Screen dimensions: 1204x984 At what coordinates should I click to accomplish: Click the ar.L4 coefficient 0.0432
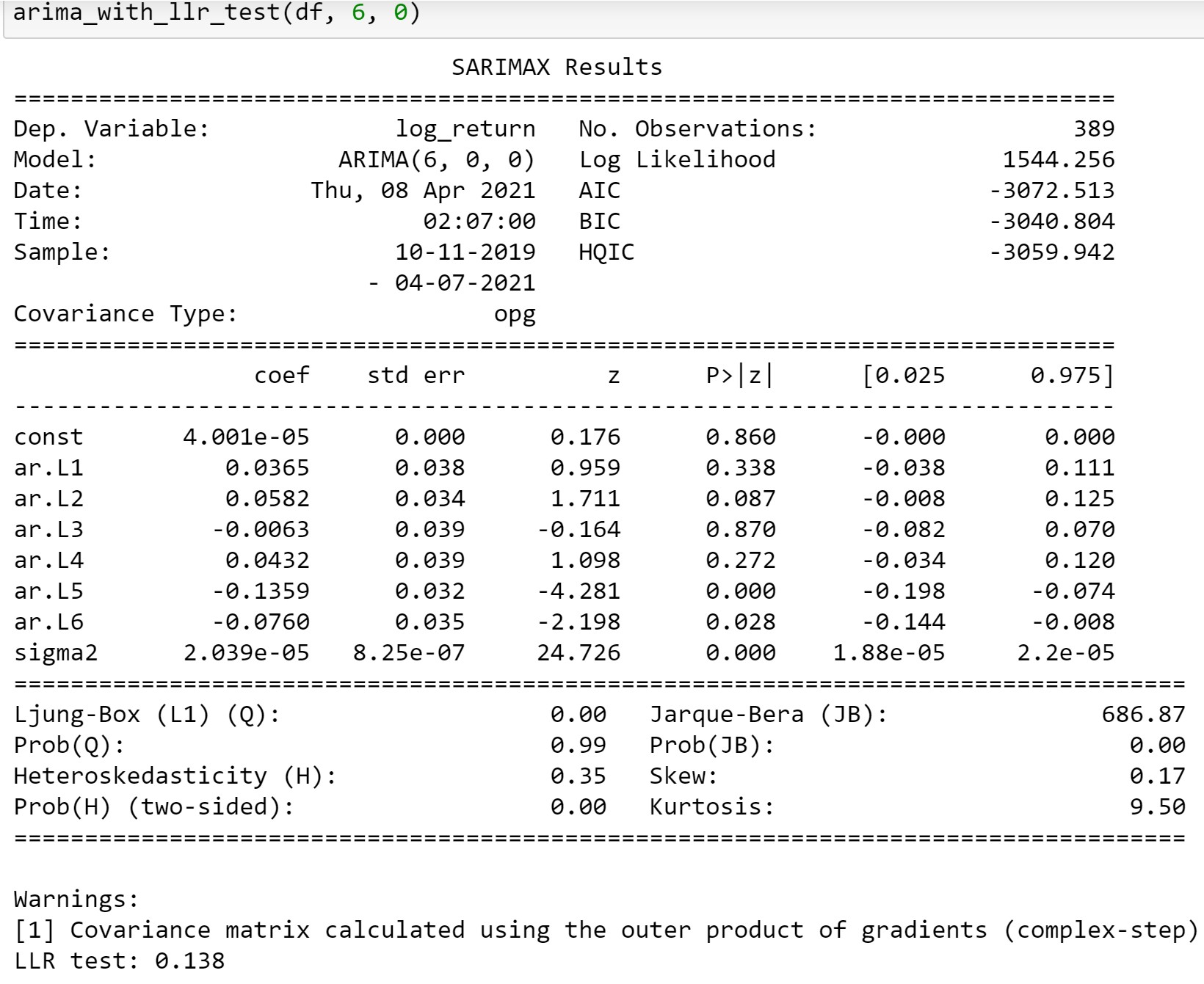pos(268,561)
